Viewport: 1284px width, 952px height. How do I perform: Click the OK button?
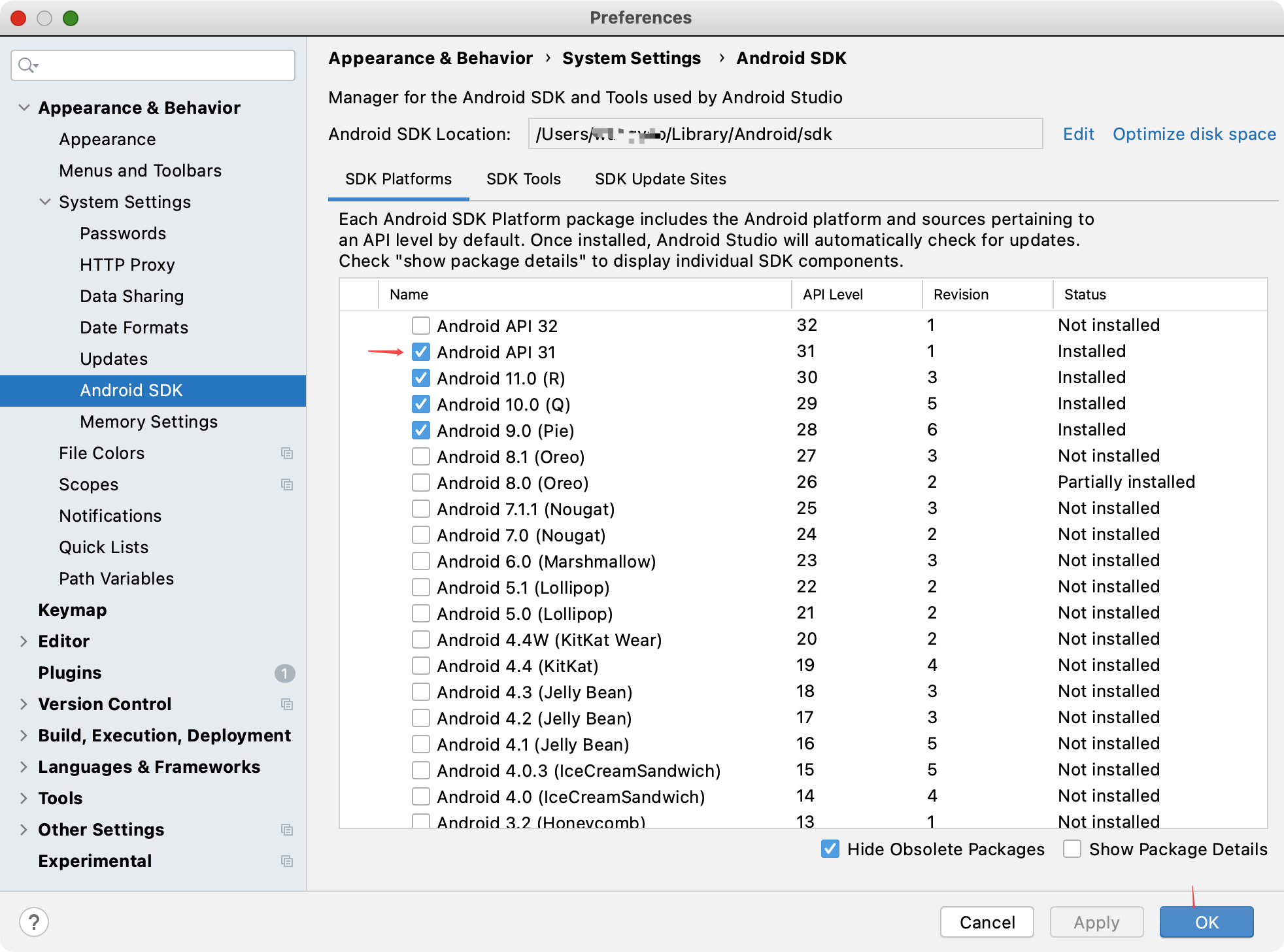(x=1206, y=922)
